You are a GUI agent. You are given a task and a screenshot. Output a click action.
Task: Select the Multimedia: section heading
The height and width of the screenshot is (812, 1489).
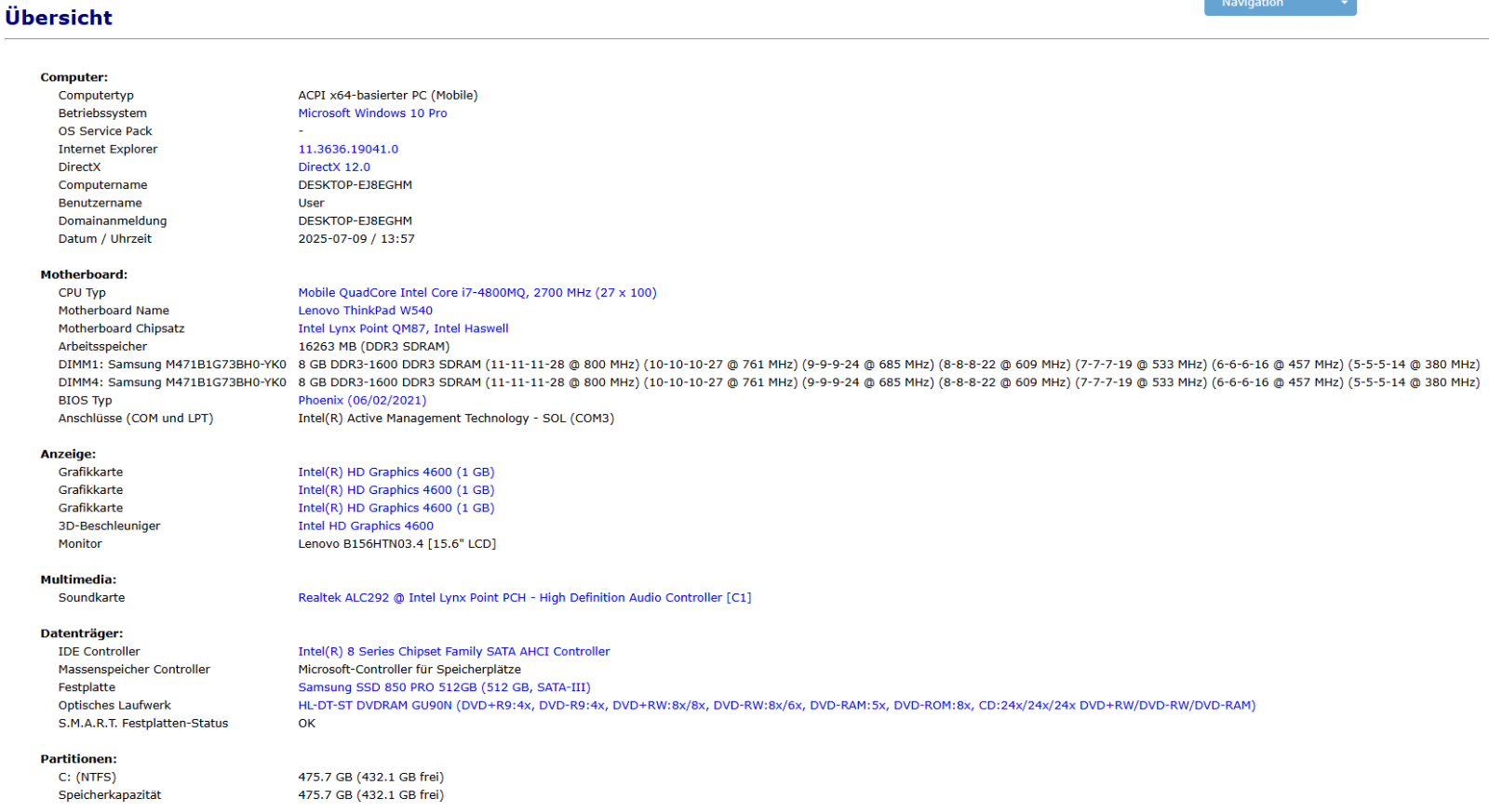point(78,580)
